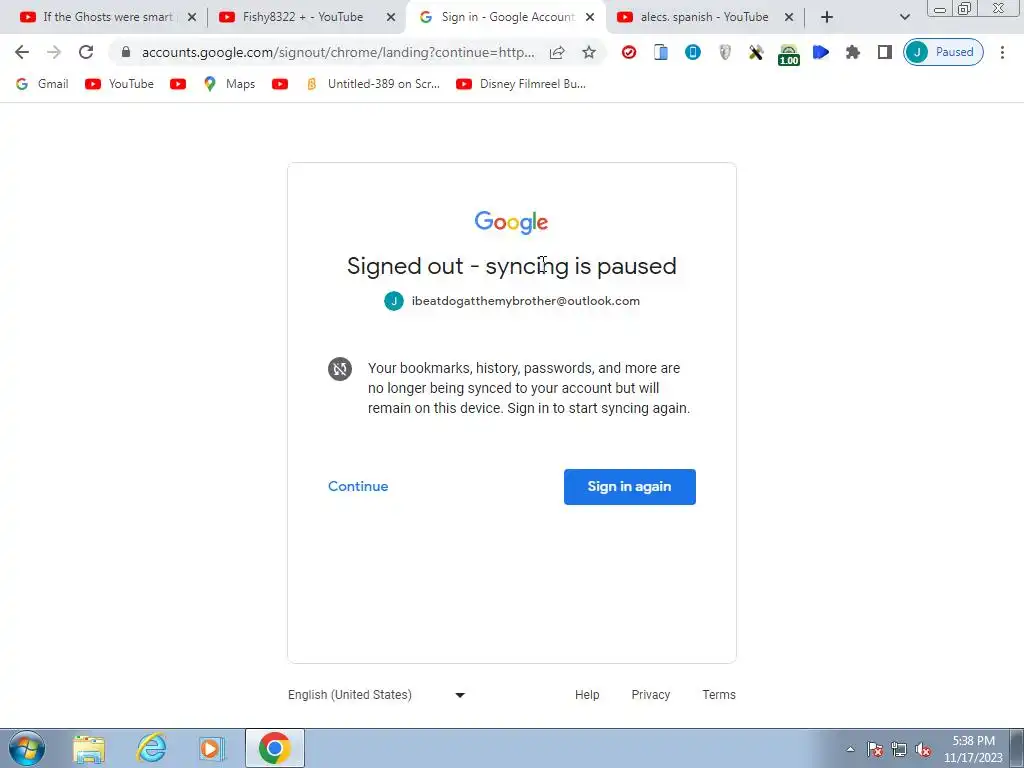Open the tab search chevron
The image size is (1024, 768).
904,17
